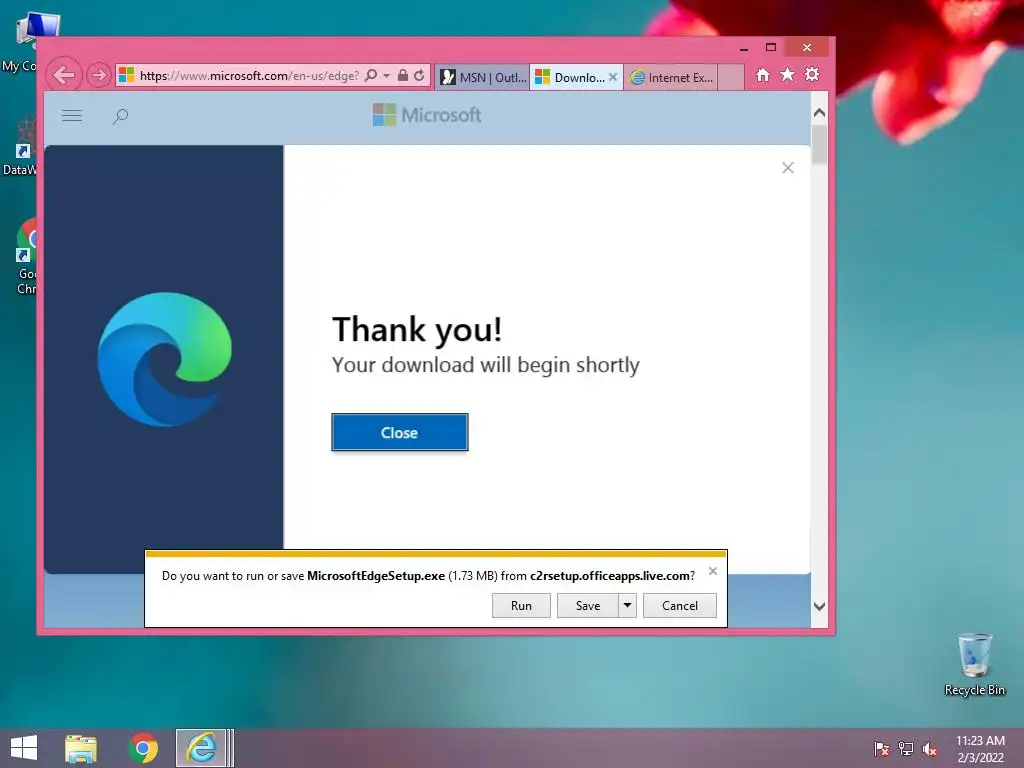This screenshot has height=768, width=1024.
Task: Open the address bar autocomplete dropdown arrow
Action: coord(387,76)
